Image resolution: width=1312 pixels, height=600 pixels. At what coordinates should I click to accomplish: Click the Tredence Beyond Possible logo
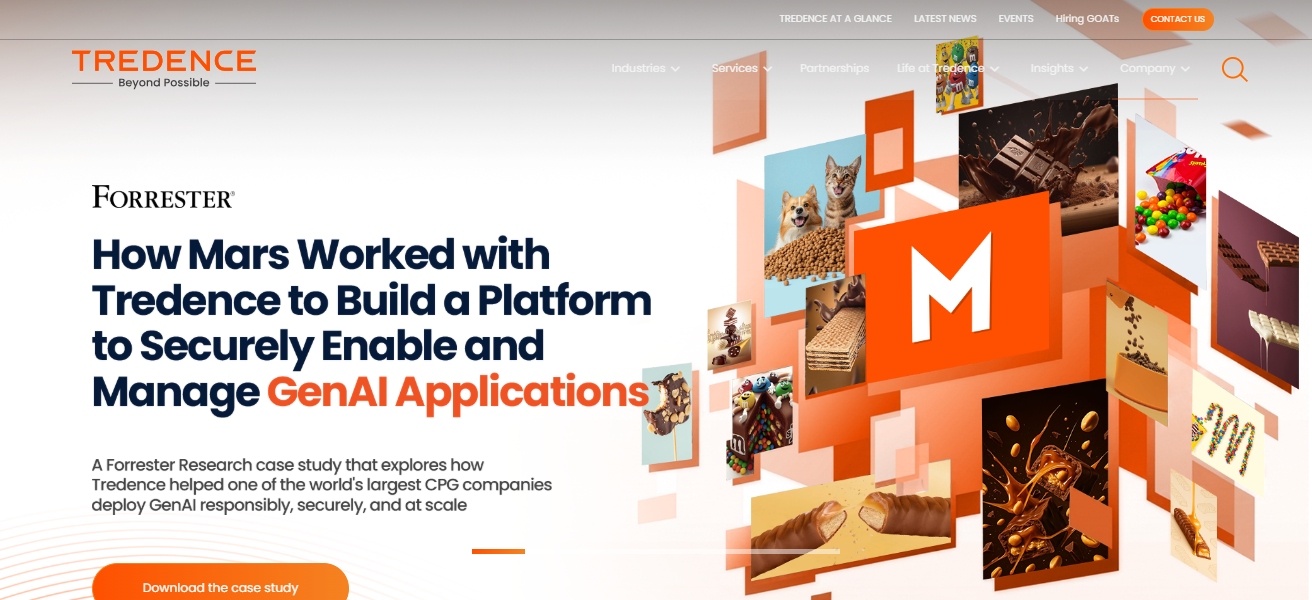click(x=164, y=69)
